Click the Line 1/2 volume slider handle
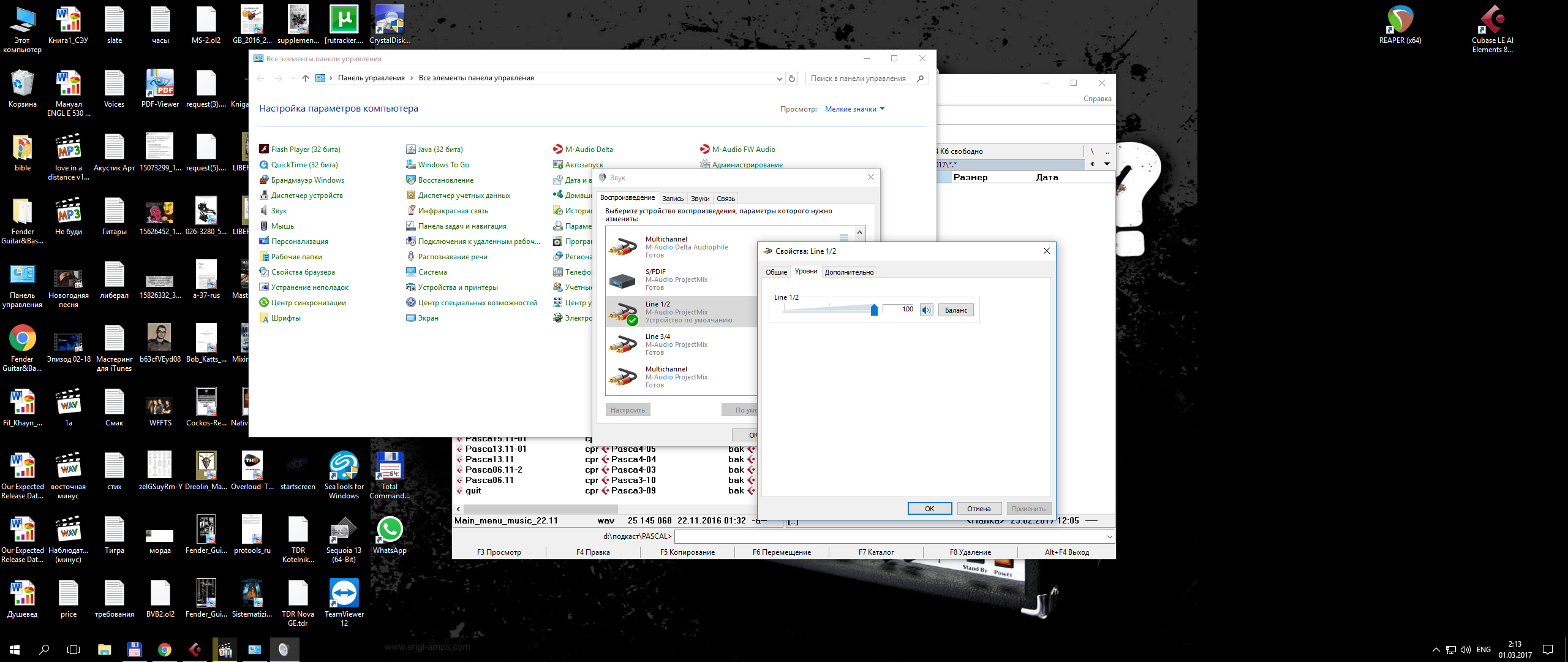 tap(874, 310)
